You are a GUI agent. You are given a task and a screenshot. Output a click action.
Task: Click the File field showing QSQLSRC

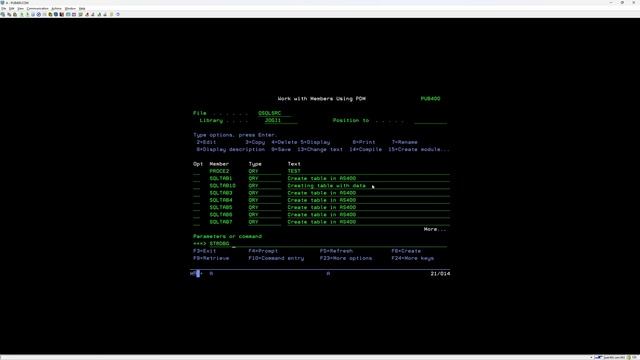click(x=275, y=113)
